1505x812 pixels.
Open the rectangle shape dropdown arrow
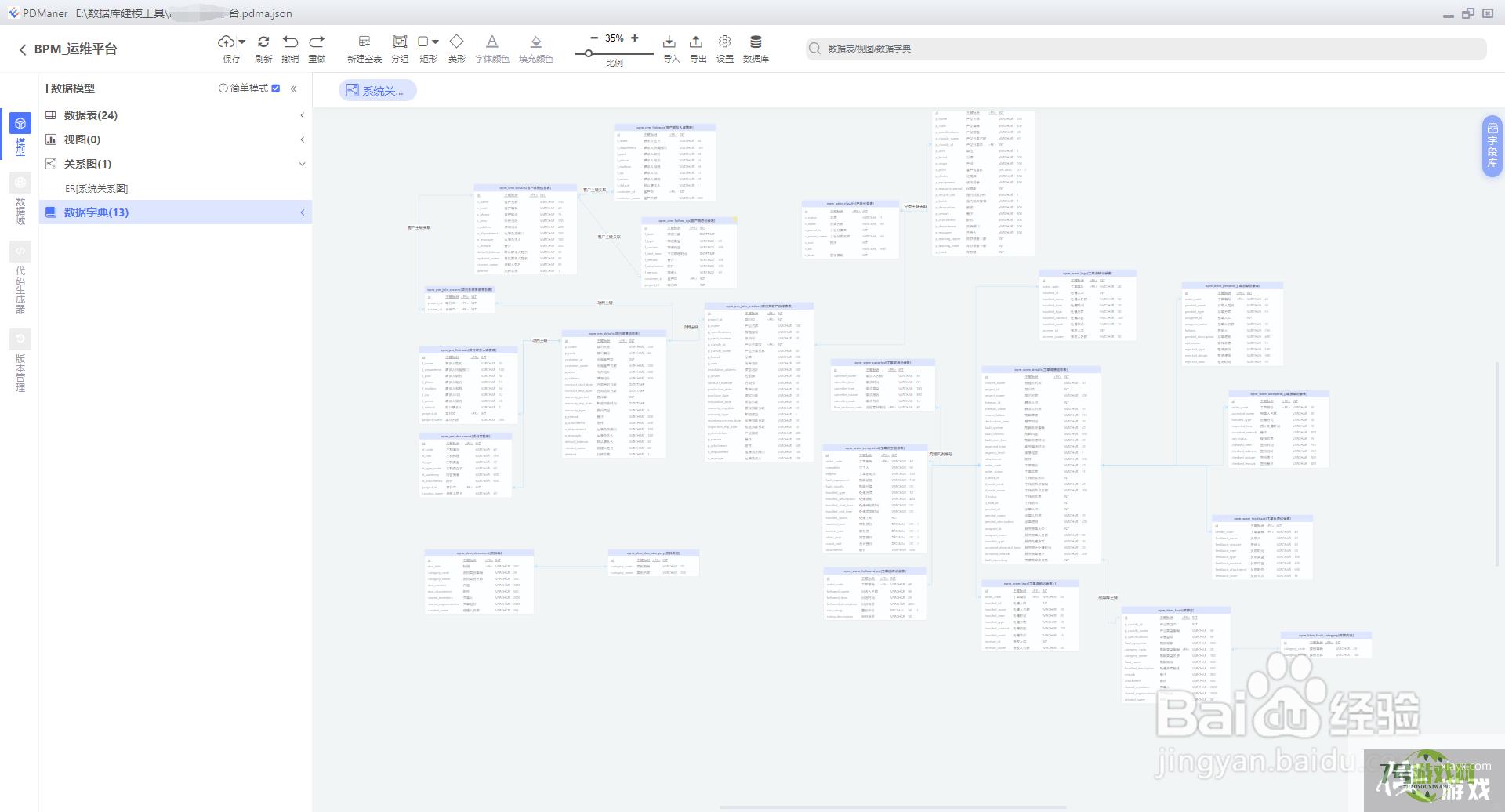point(435,42)
